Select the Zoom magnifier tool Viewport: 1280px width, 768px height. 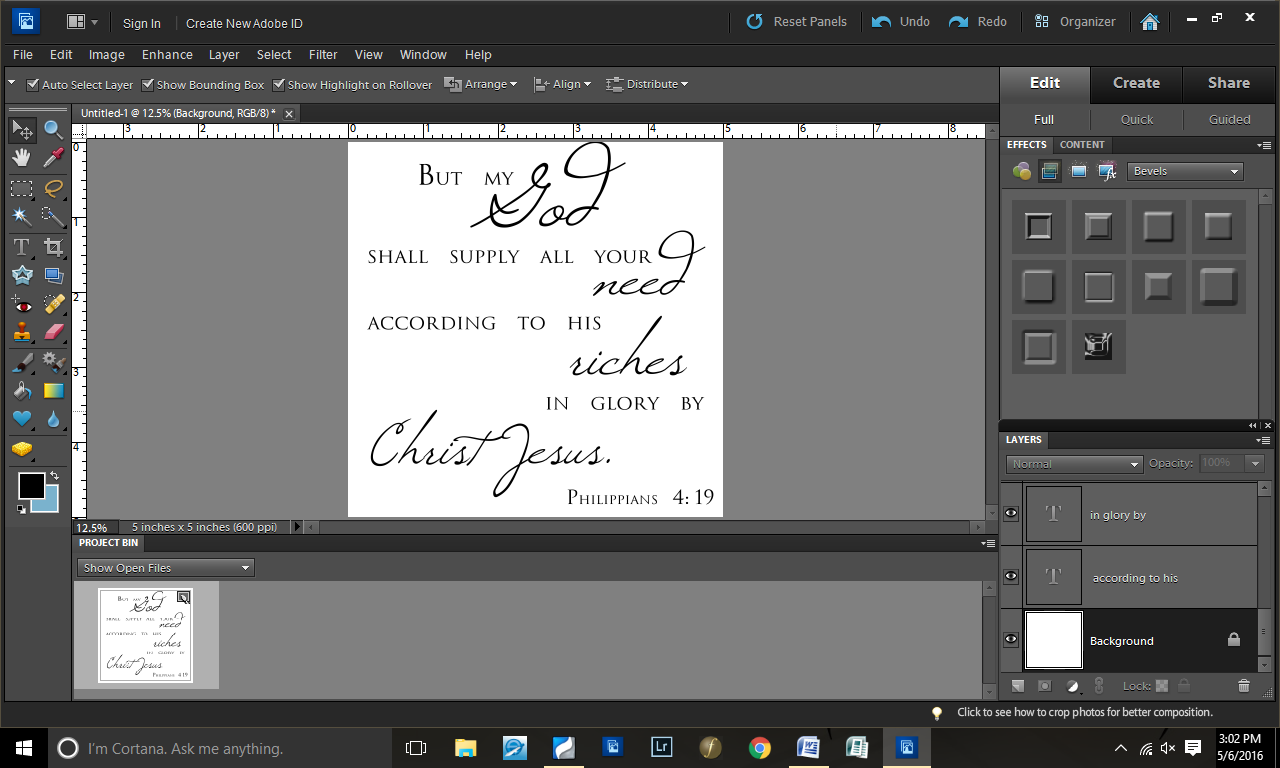tap(53, 129)
